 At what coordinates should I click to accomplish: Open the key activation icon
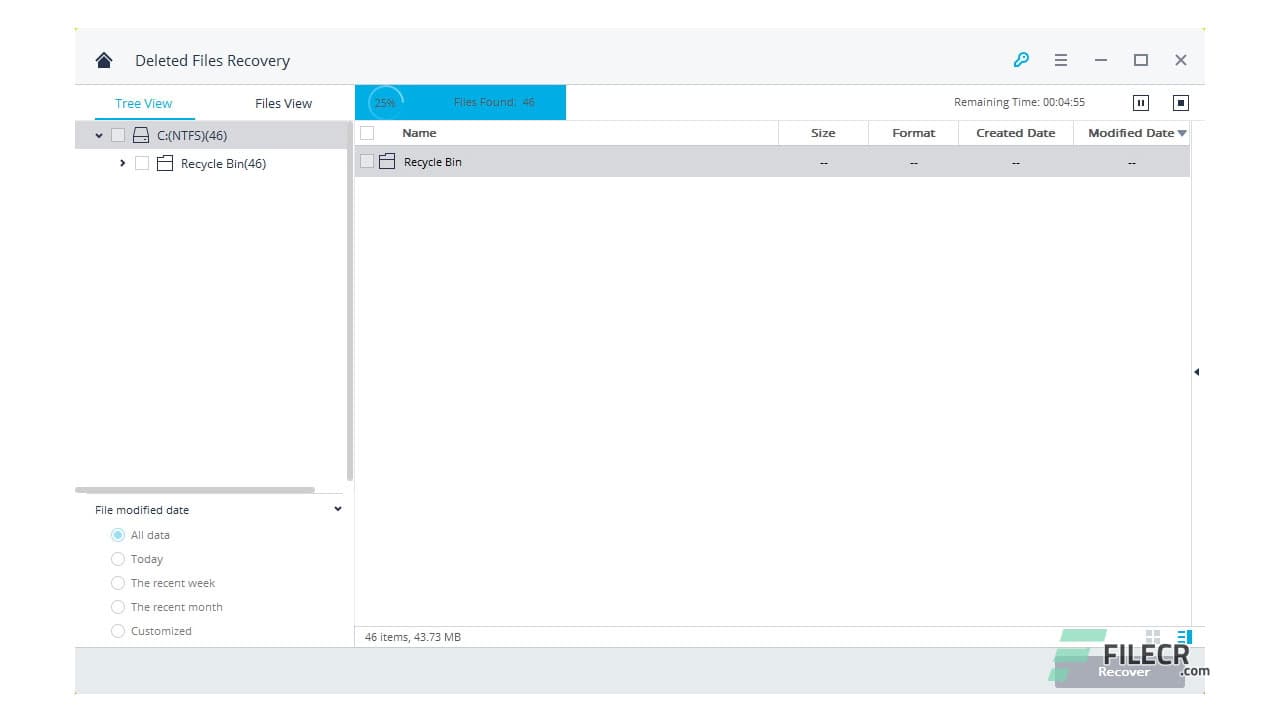(1021, 60)
